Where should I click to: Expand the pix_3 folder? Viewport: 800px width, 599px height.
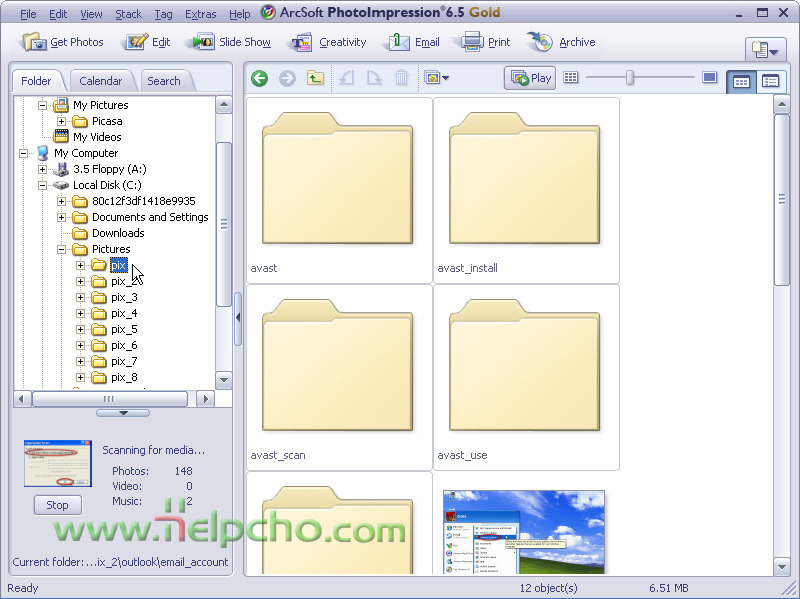pos(80,297)
